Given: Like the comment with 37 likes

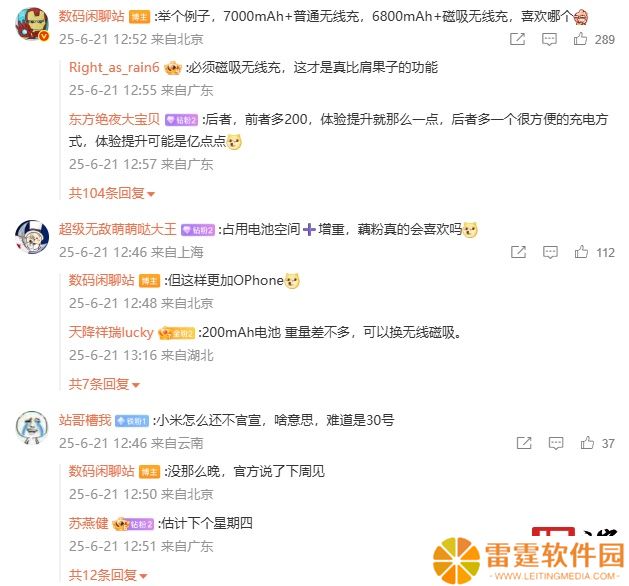Looking at the screenshot, I should 587,443.
